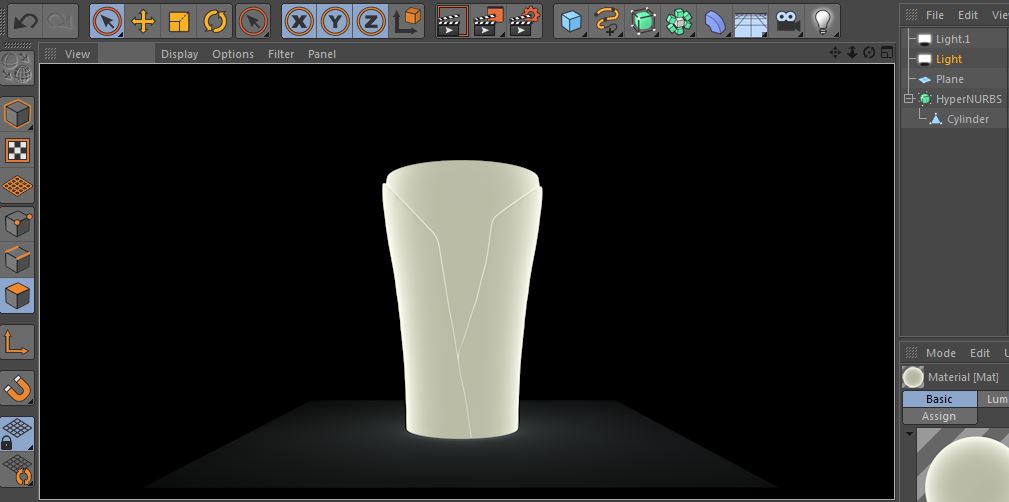Open Attribute Manager Mode menu
The width and height of the screenshot is (1009, 502).
pyautogui.click(x=940, y=353)
